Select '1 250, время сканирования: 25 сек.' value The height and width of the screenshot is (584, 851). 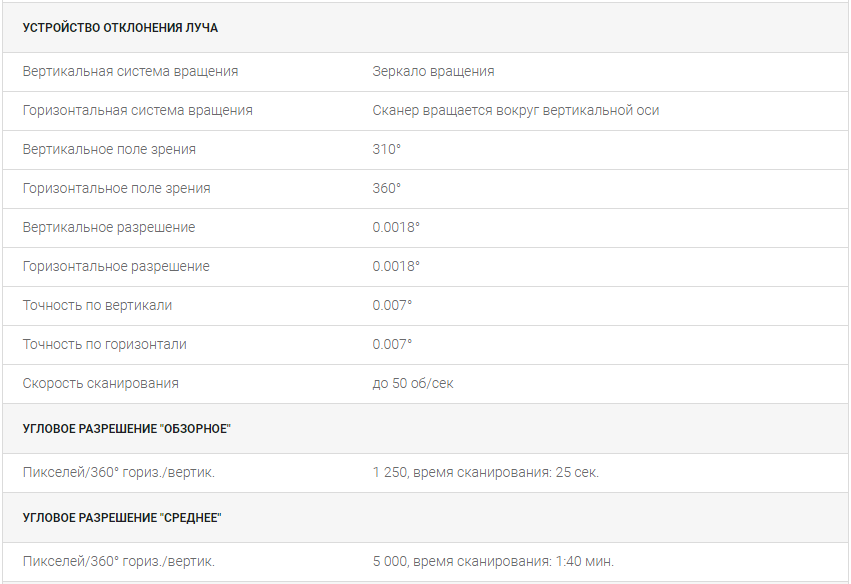[x=486, y=473]
